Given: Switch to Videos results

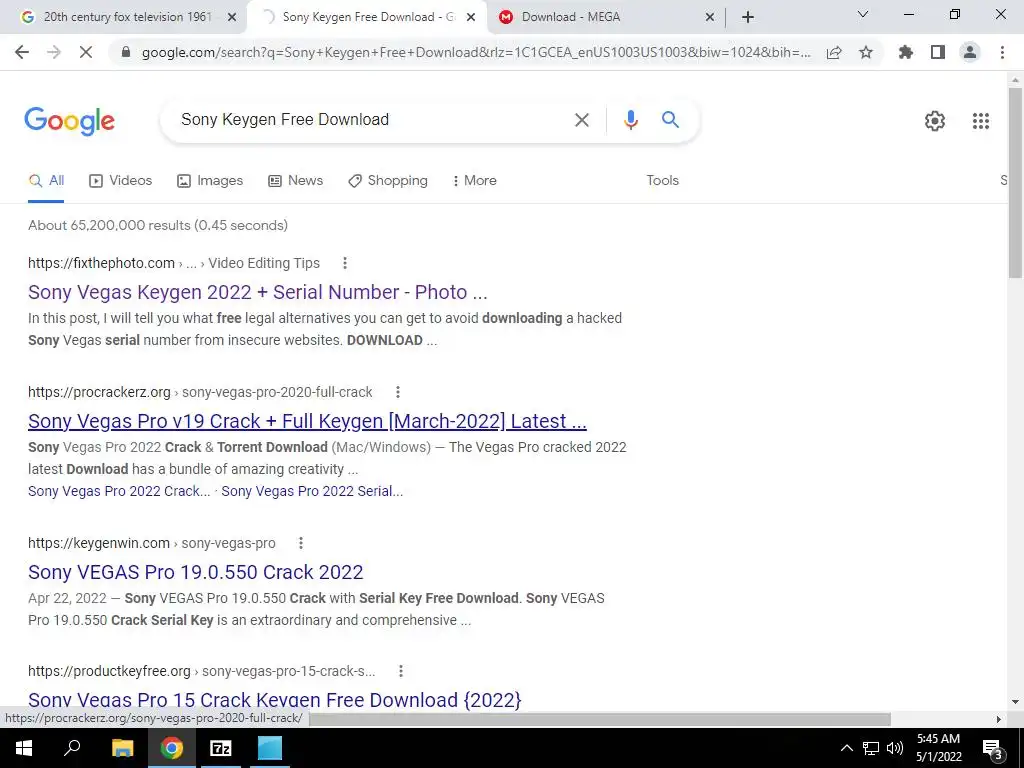Looking at the screenshot, I should [120, 181].
